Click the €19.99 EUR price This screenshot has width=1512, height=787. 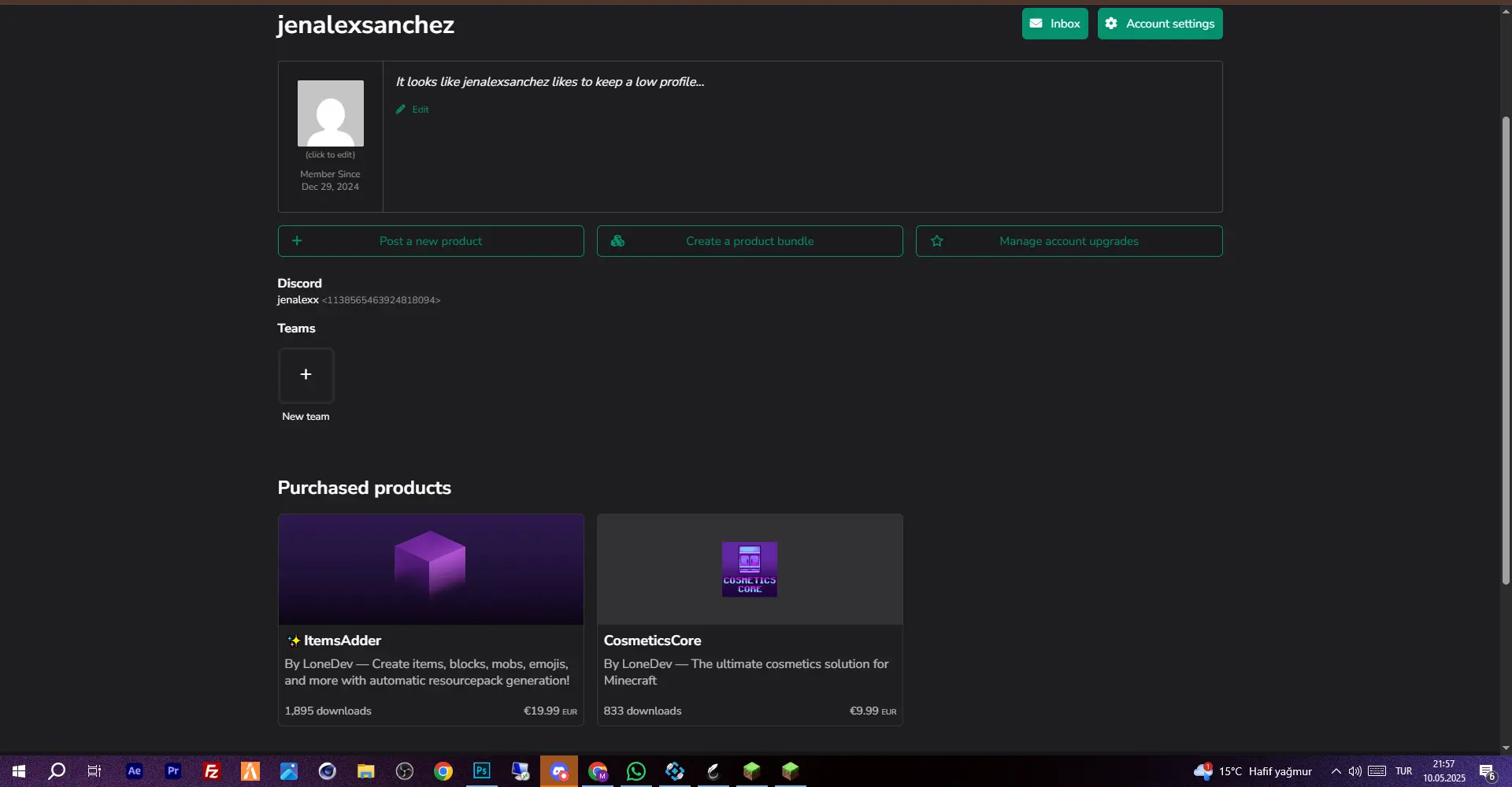coord(550,711)
